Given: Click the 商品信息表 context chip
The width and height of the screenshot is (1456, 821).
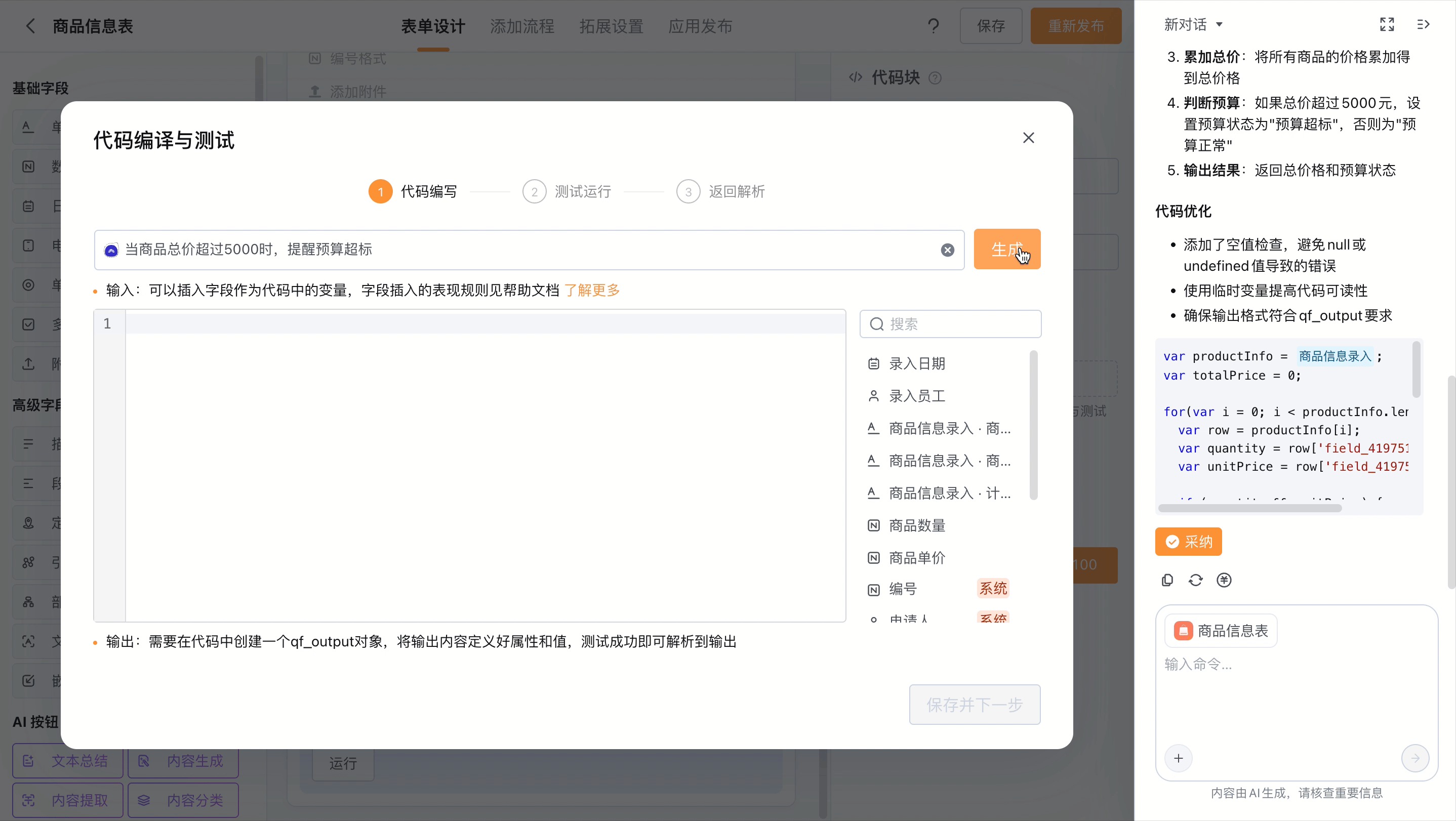Looking at the screenshot, I should tap(1221, 631).
